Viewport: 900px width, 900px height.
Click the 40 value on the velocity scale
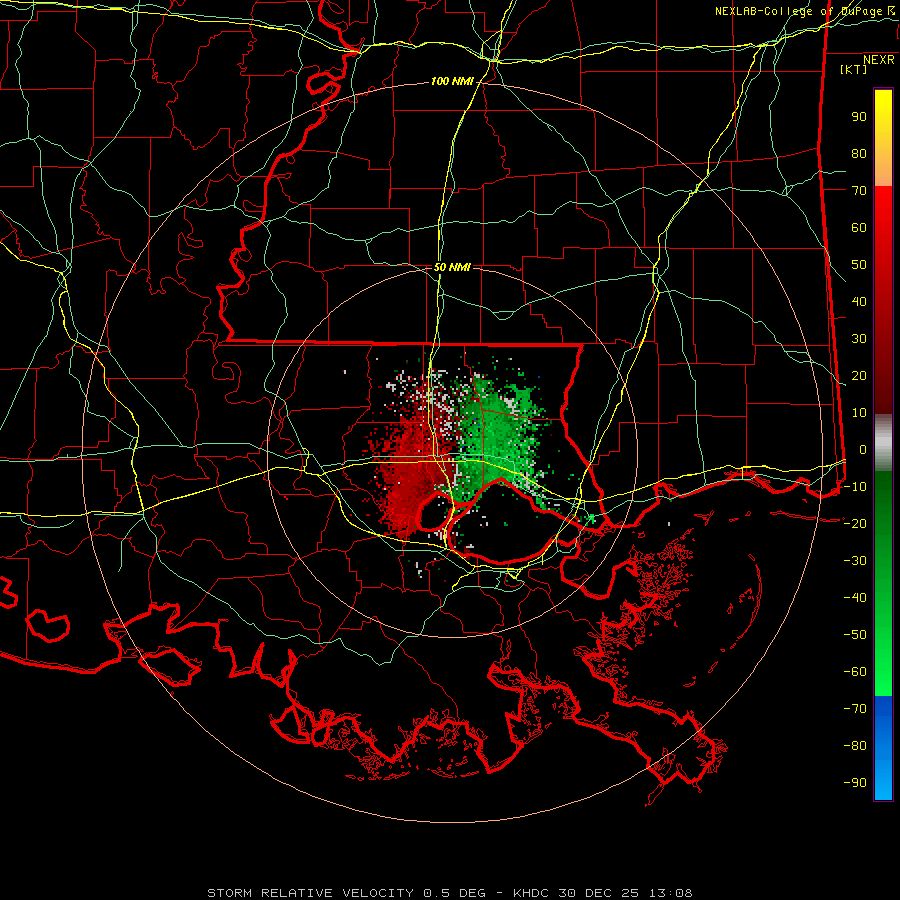pyautogui.click(x=859, y=302)
